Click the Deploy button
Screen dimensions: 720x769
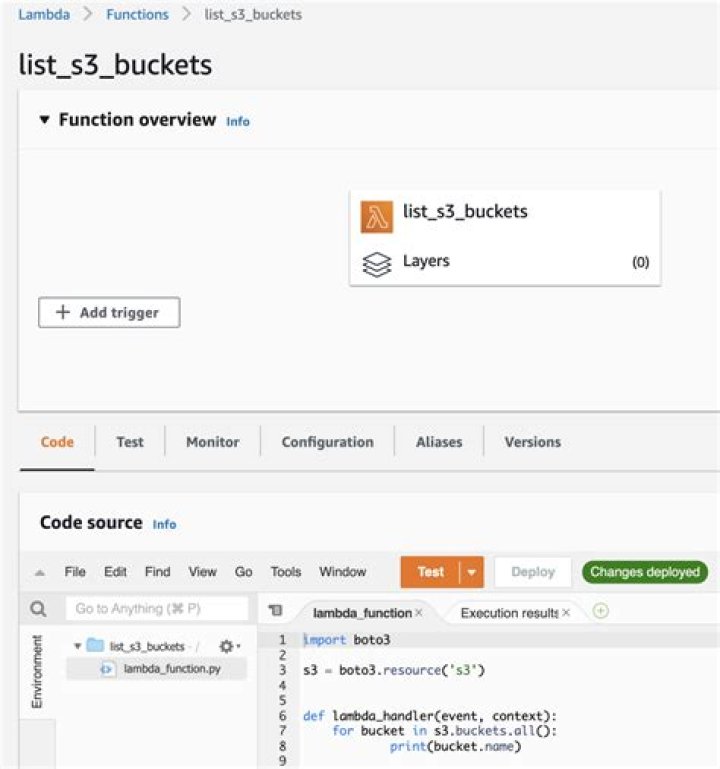coord(533,572)
